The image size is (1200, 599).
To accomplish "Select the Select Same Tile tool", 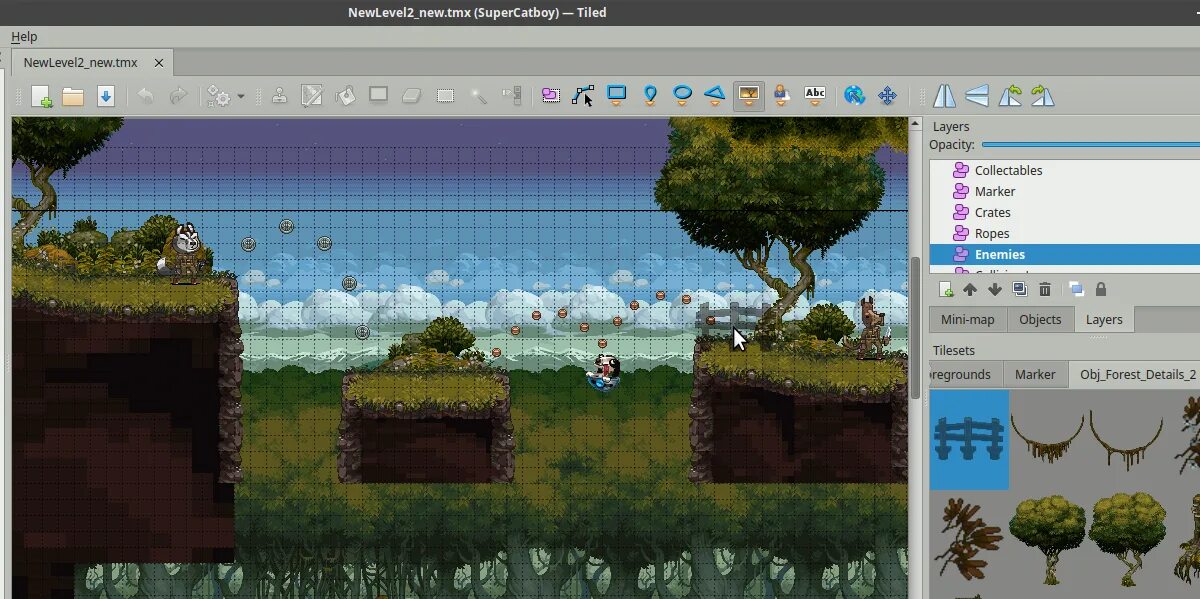I will coord(512,96).
